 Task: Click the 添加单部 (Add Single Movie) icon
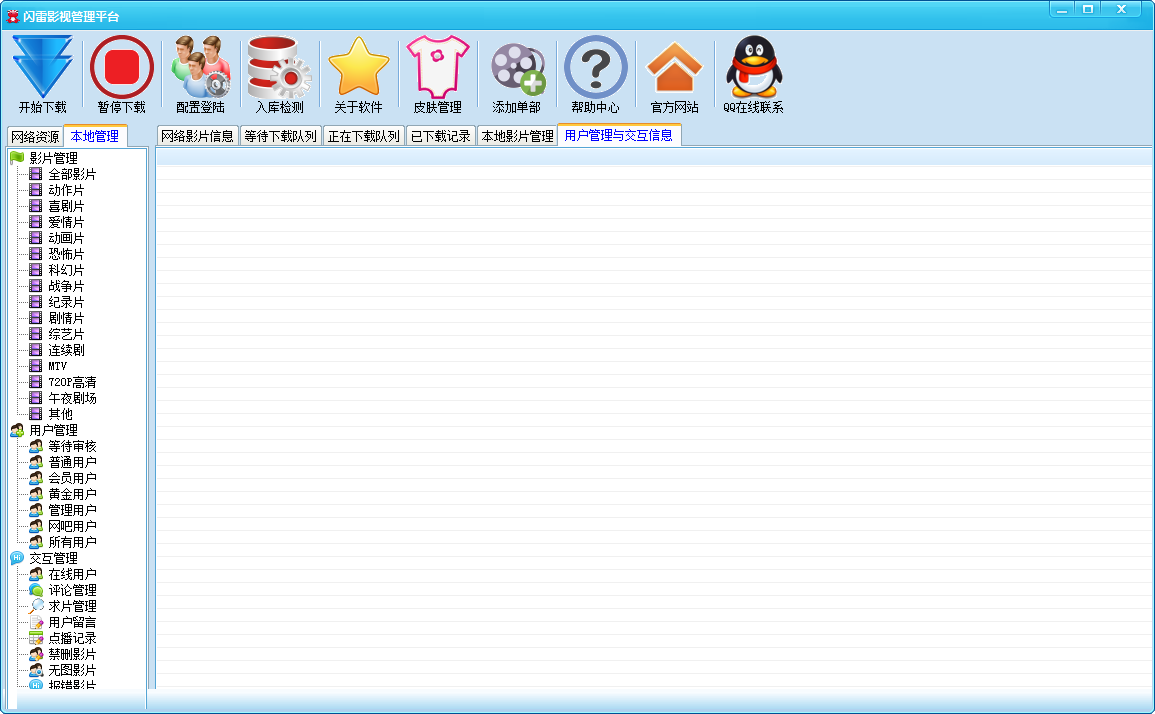(516, 70)
